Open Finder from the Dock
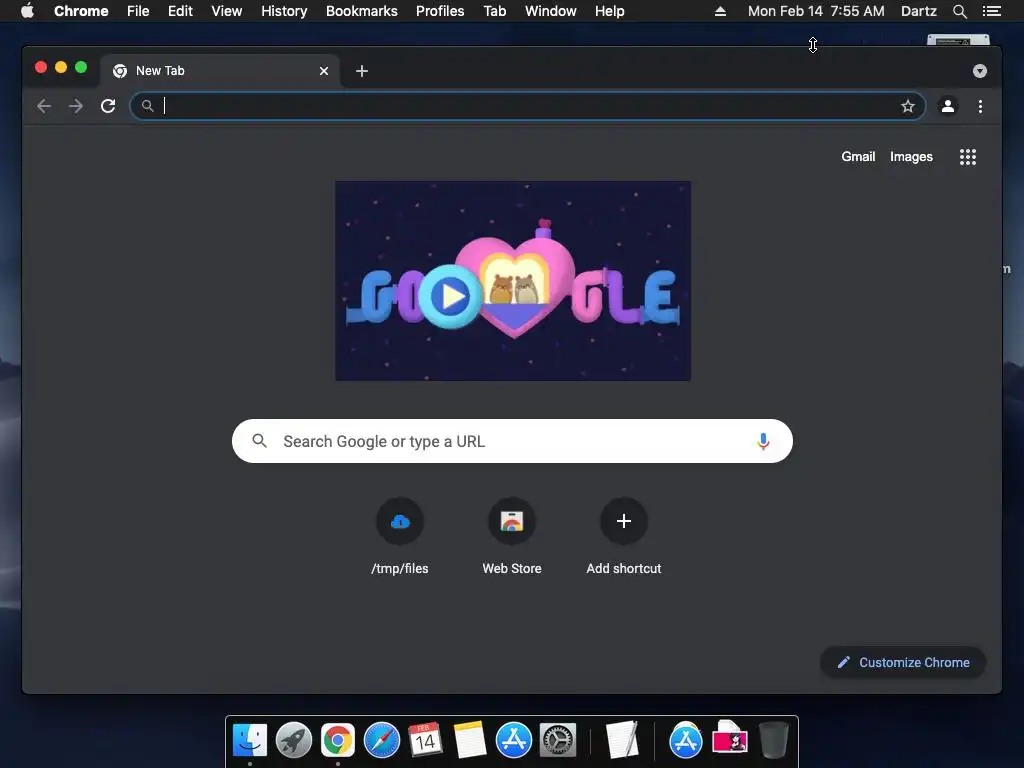 249,740
